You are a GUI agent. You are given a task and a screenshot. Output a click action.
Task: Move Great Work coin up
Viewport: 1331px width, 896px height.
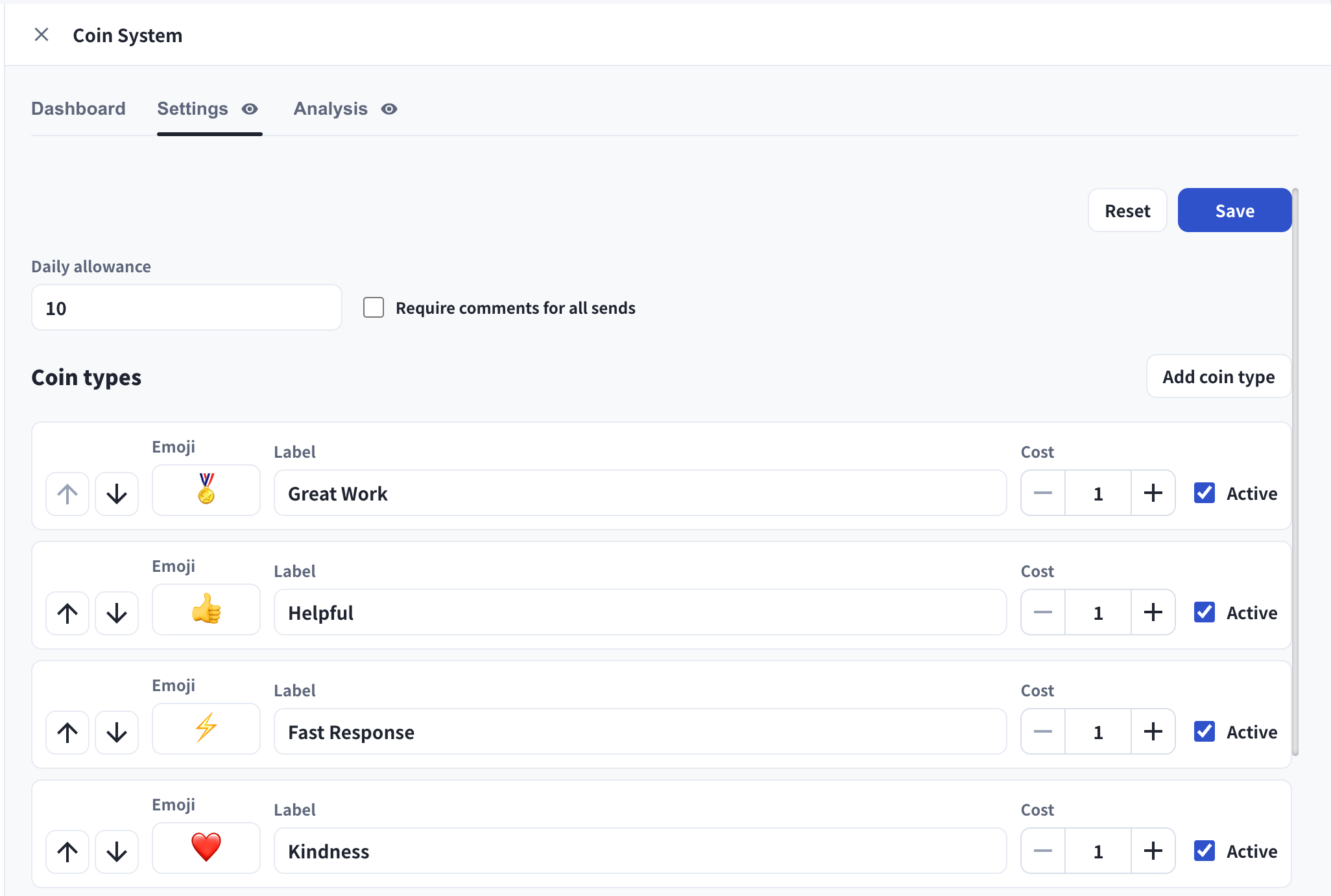point(67,494)
